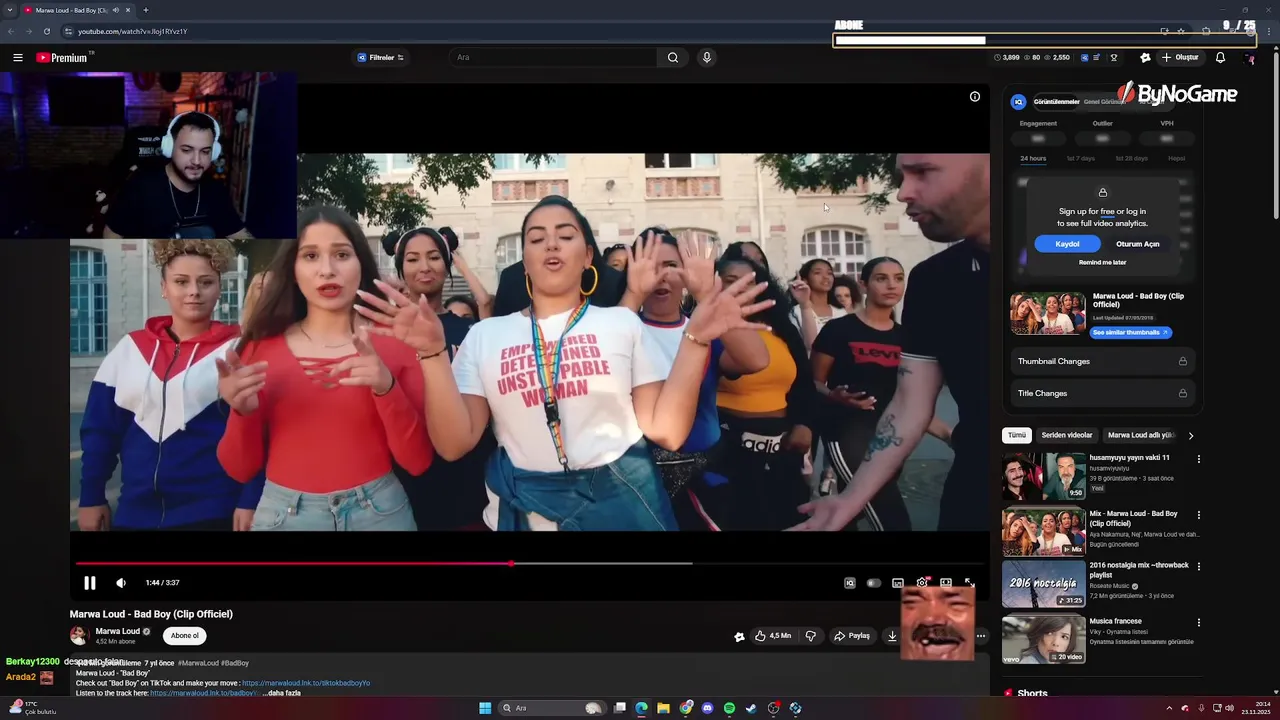1280x720 pixels.
Task: Submit search with the magnifier icon
Action: pyautogui.click(x=673, y=58)
